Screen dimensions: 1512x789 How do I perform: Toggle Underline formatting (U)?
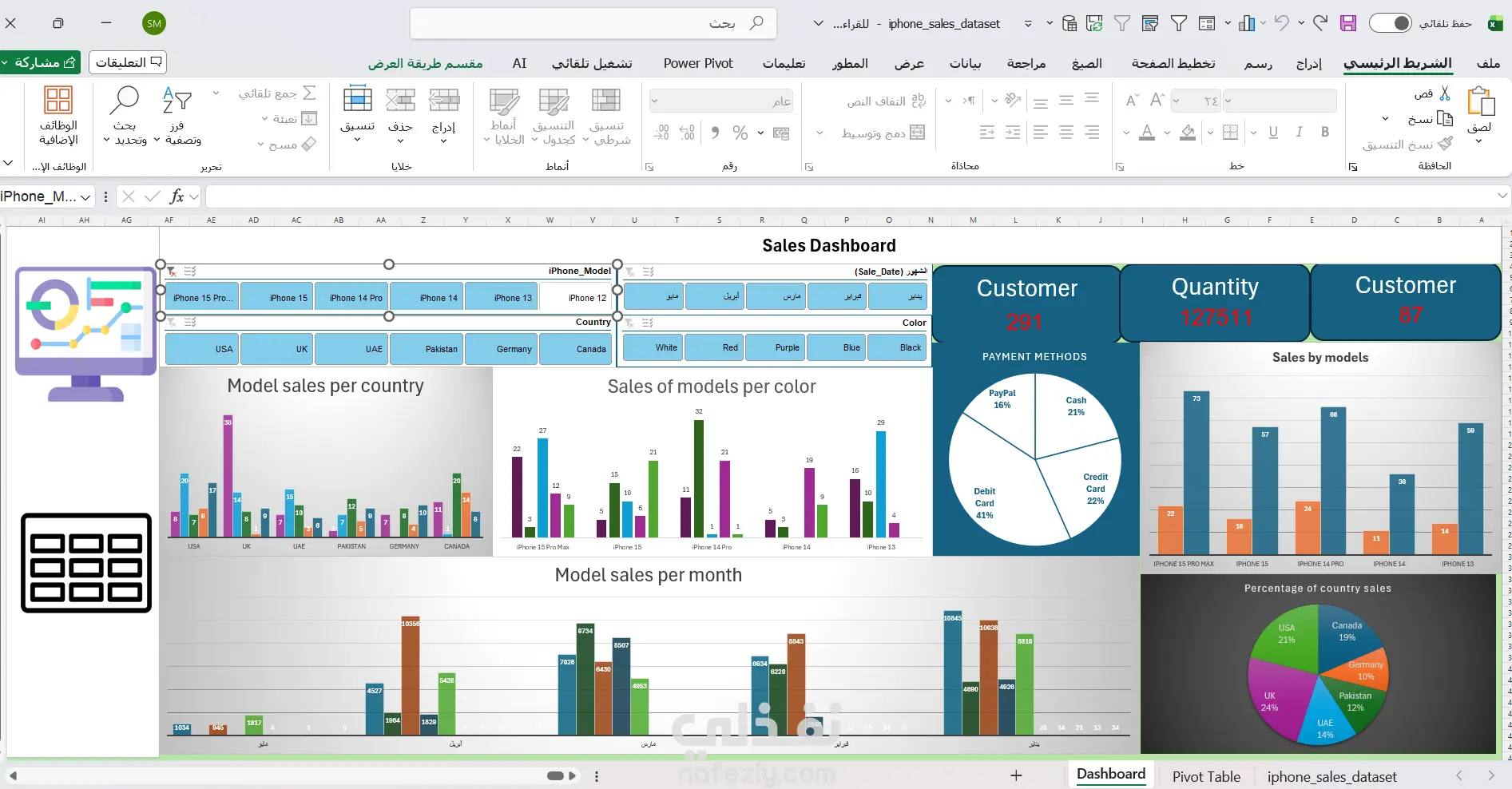tap(1273, 133)
